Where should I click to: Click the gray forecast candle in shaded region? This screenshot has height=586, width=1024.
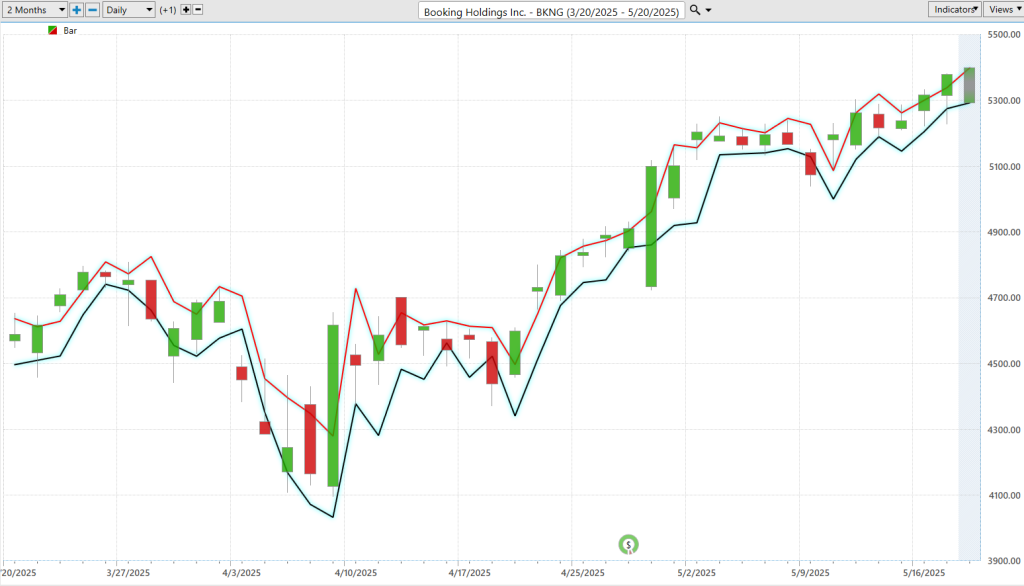[x=969, y=85]
